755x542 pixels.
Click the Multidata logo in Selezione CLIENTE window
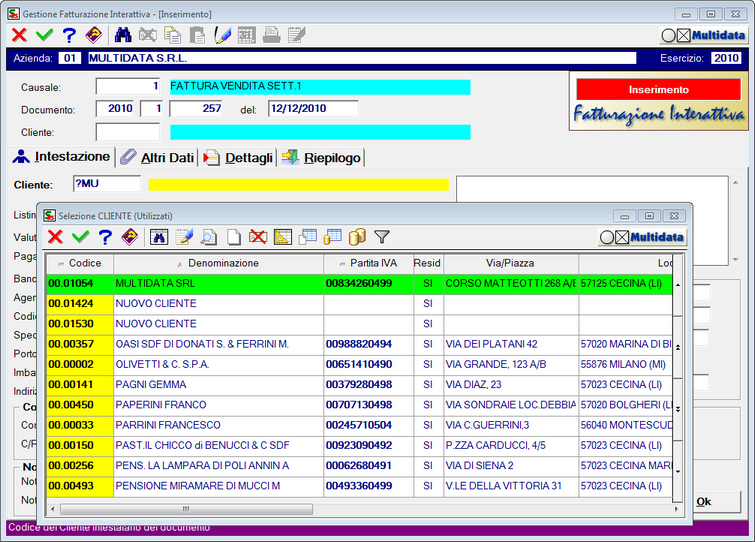pos(643,237)
